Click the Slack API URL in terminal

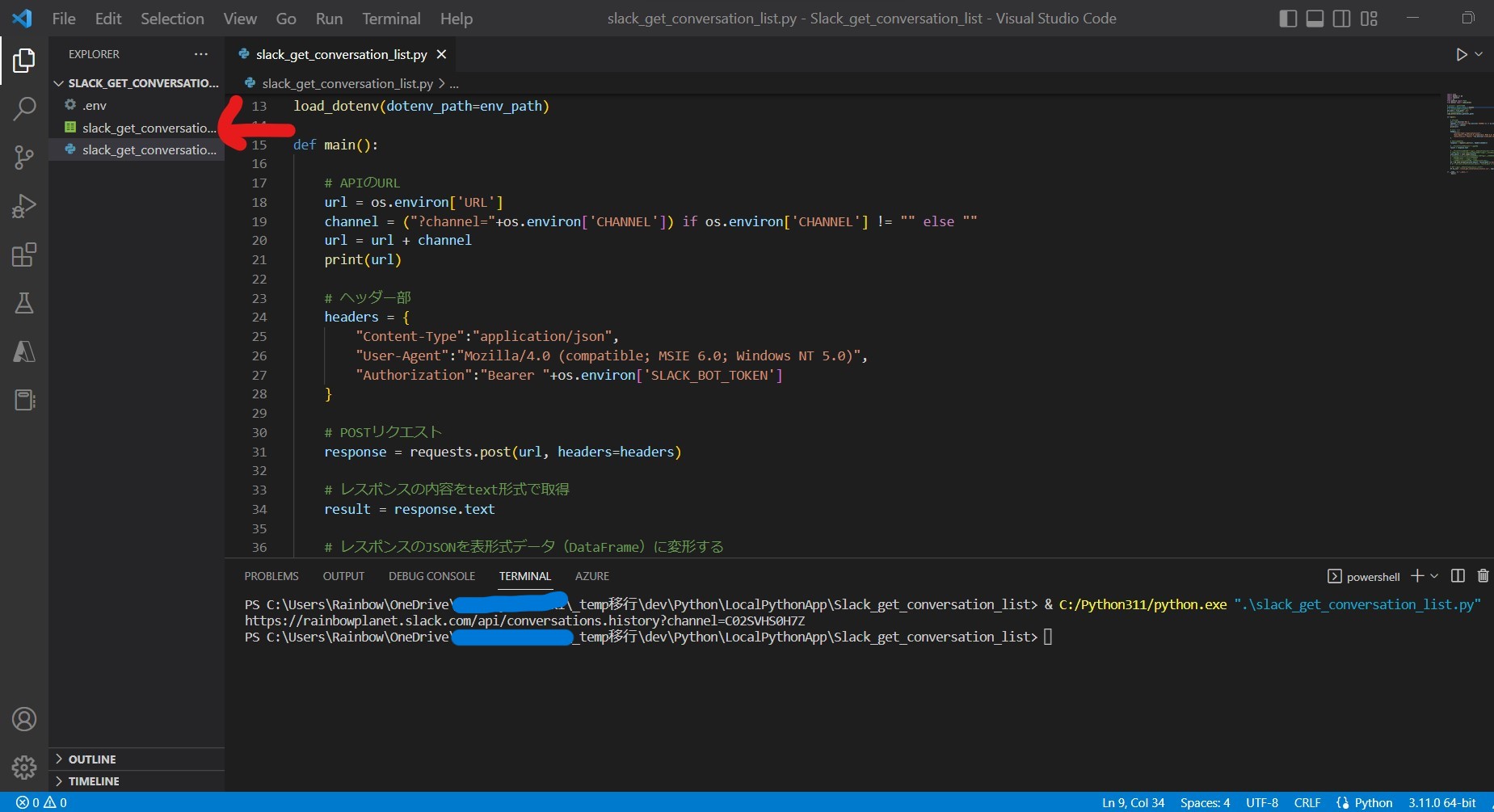pos(525,621)
